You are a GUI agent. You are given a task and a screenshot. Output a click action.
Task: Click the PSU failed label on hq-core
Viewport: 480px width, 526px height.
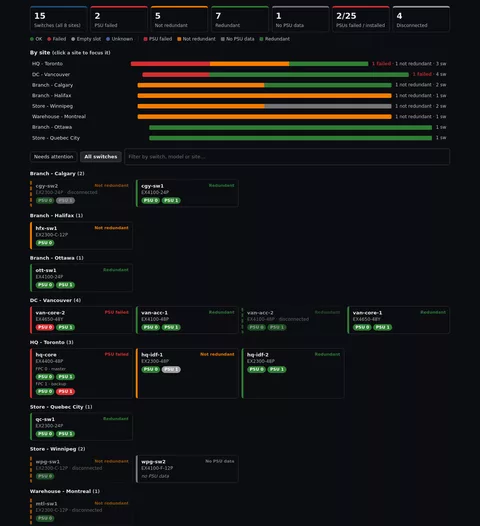(x=116, y=354)
